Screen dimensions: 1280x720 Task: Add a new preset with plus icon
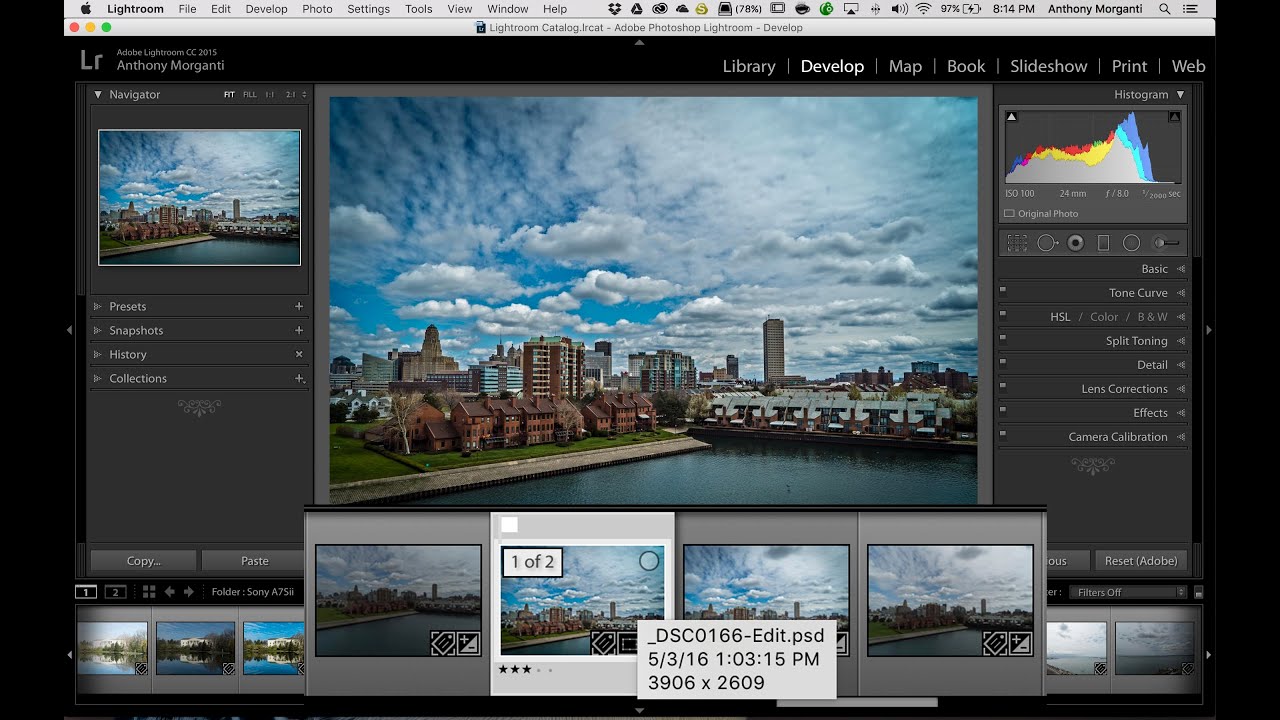pyautogui.click(x=299, y=306)
